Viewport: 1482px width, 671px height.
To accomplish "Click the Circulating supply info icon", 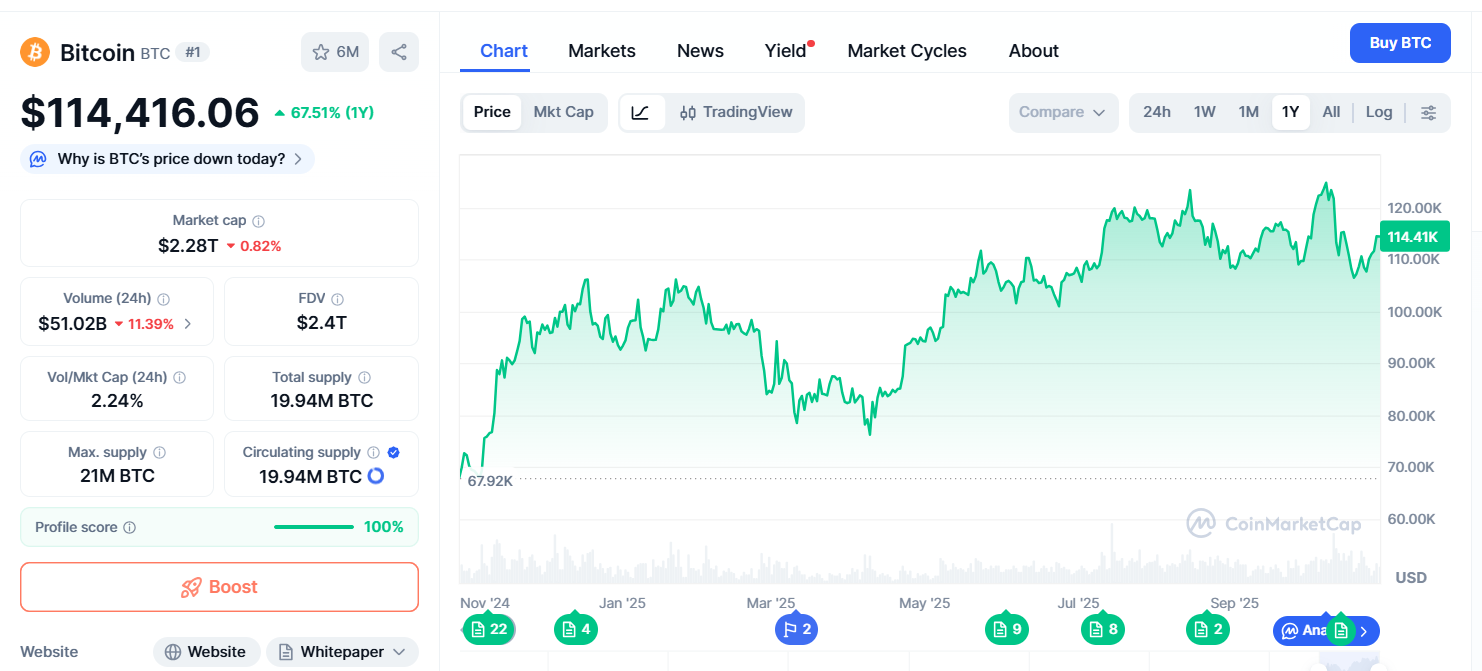I will pyautogui.click(x=373, y=453).
